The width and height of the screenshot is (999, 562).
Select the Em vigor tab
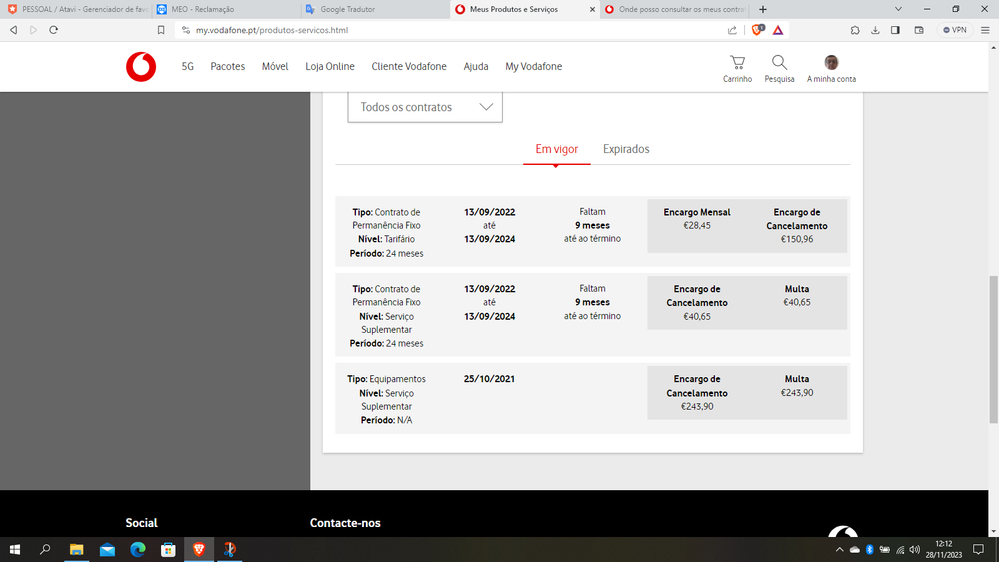pos(557,149)
